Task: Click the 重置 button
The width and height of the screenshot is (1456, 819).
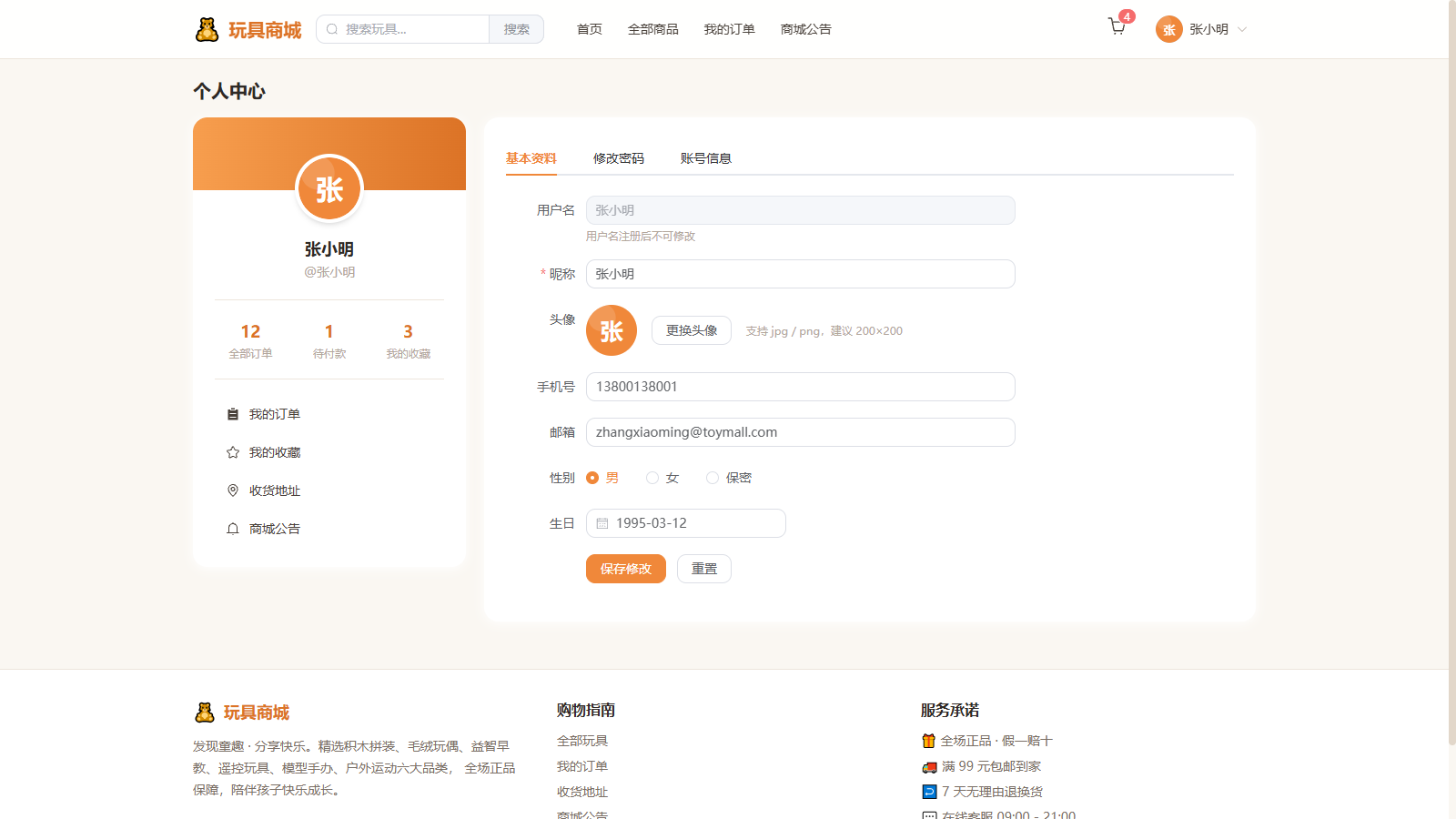Action: 704,569
